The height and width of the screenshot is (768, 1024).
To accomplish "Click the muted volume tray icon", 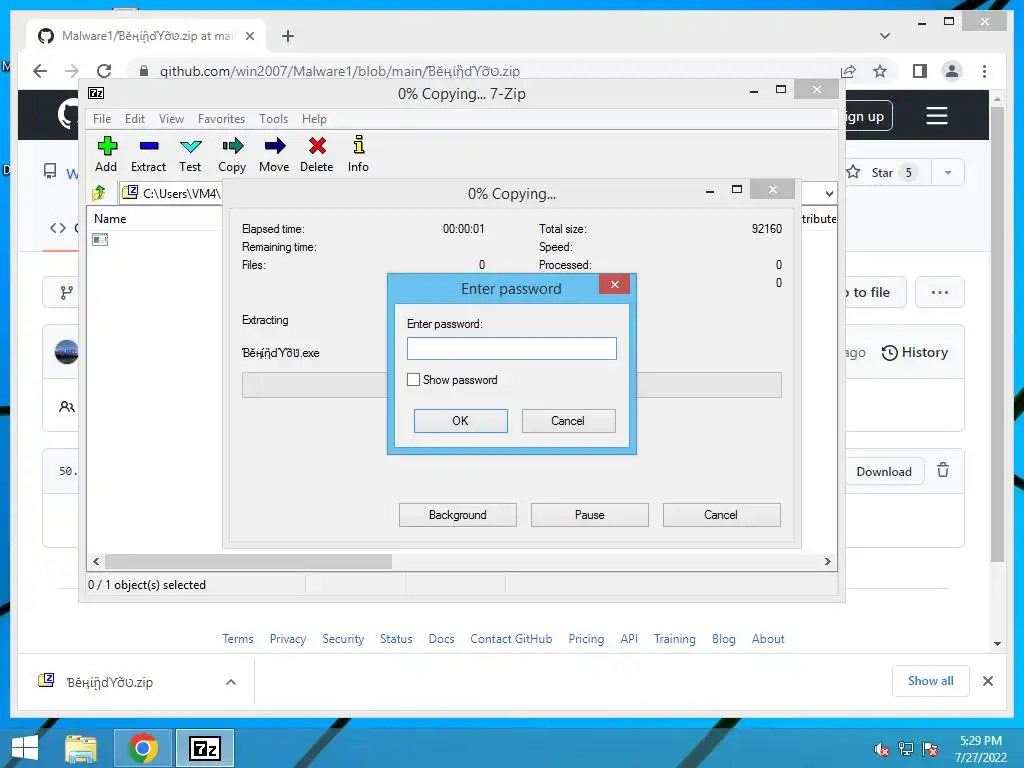I will point(882,749).
